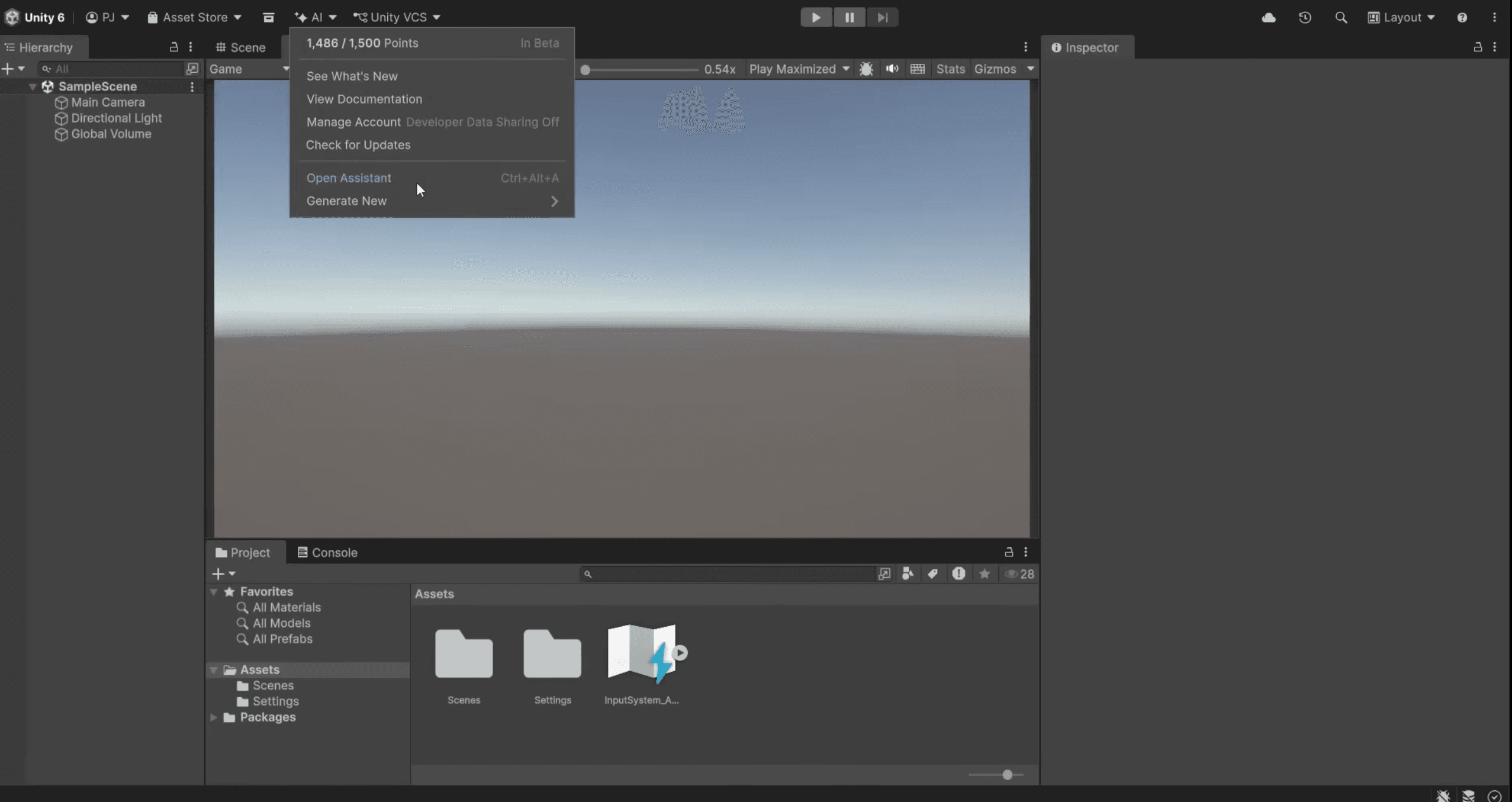Open the Layout dropdown
This screenshot has width=1512, height=802.
[1401, 17]
